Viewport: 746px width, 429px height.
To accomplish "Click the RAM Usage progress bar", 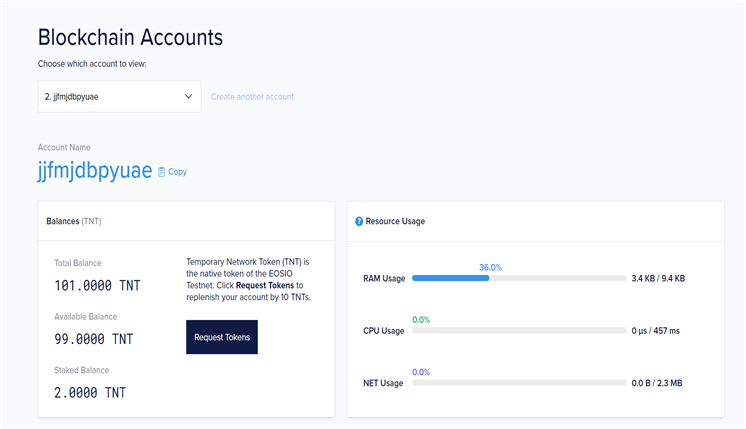I will pyautogui.click(x=517, y=278).
